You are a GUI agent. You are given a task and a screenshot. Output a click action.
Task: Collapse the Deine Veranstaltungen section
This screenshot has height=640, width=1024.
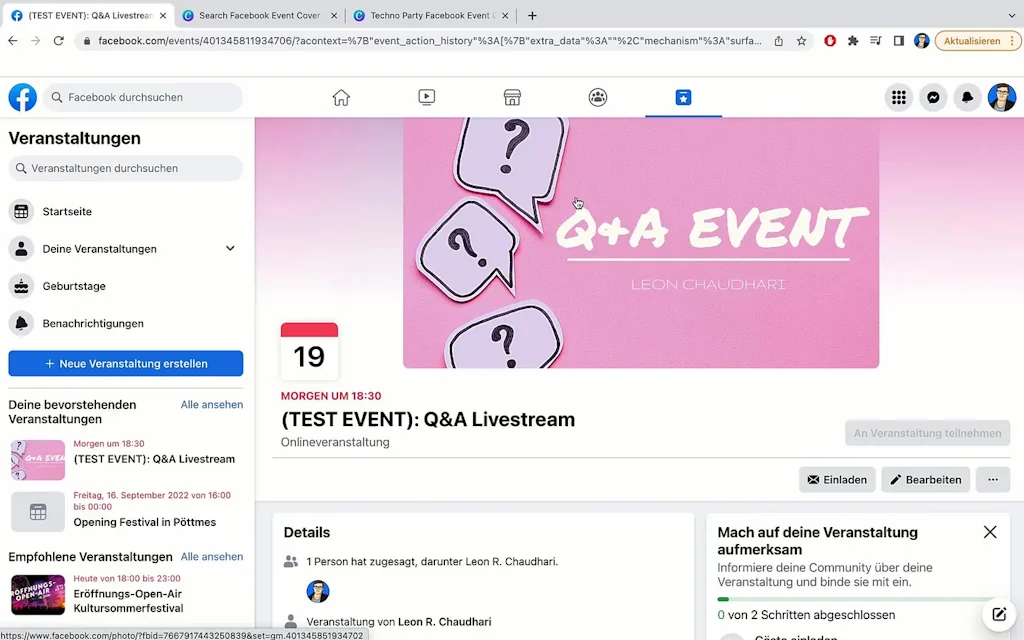231,248
